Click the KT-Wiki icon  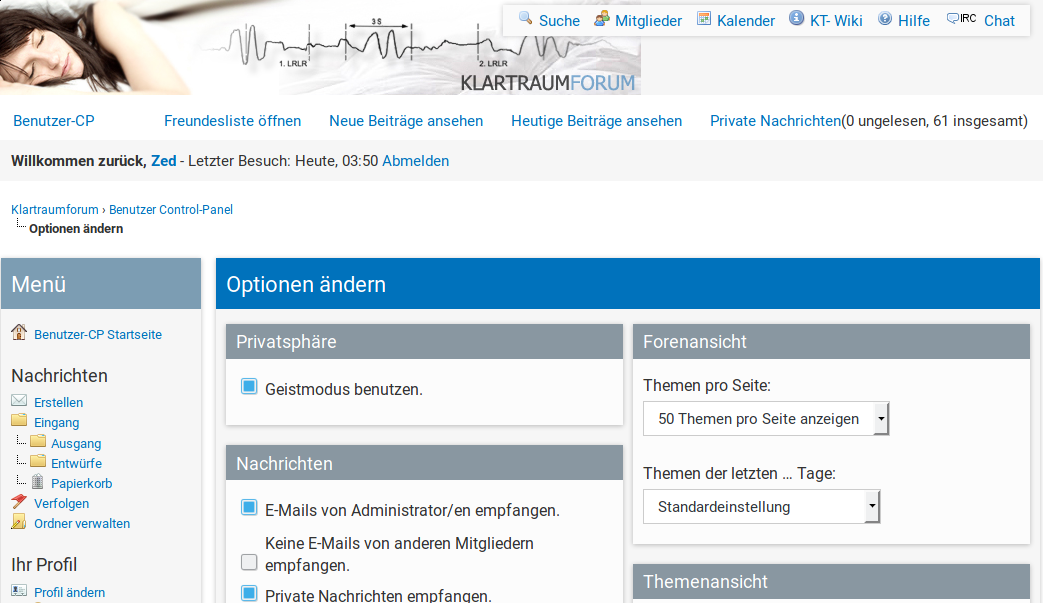click(x=796, y=18)
